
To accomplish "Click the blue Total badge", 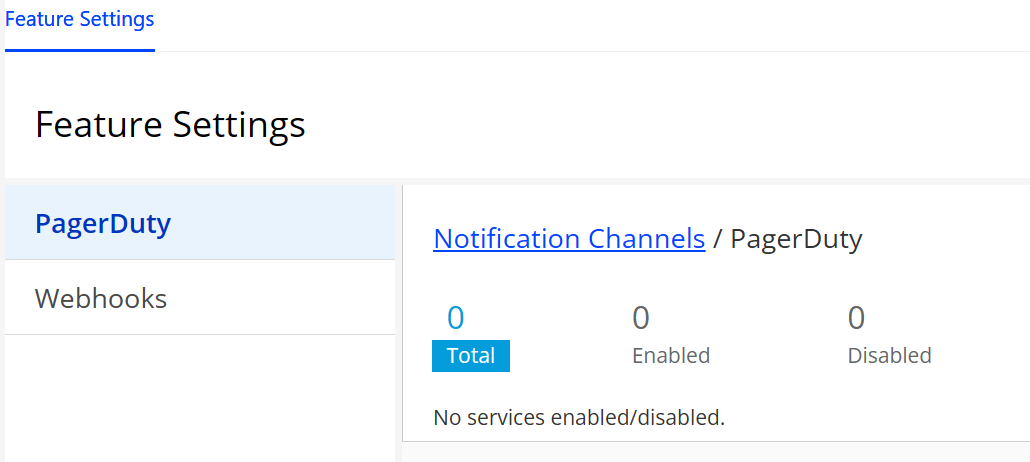I will [x=471, y=356].
